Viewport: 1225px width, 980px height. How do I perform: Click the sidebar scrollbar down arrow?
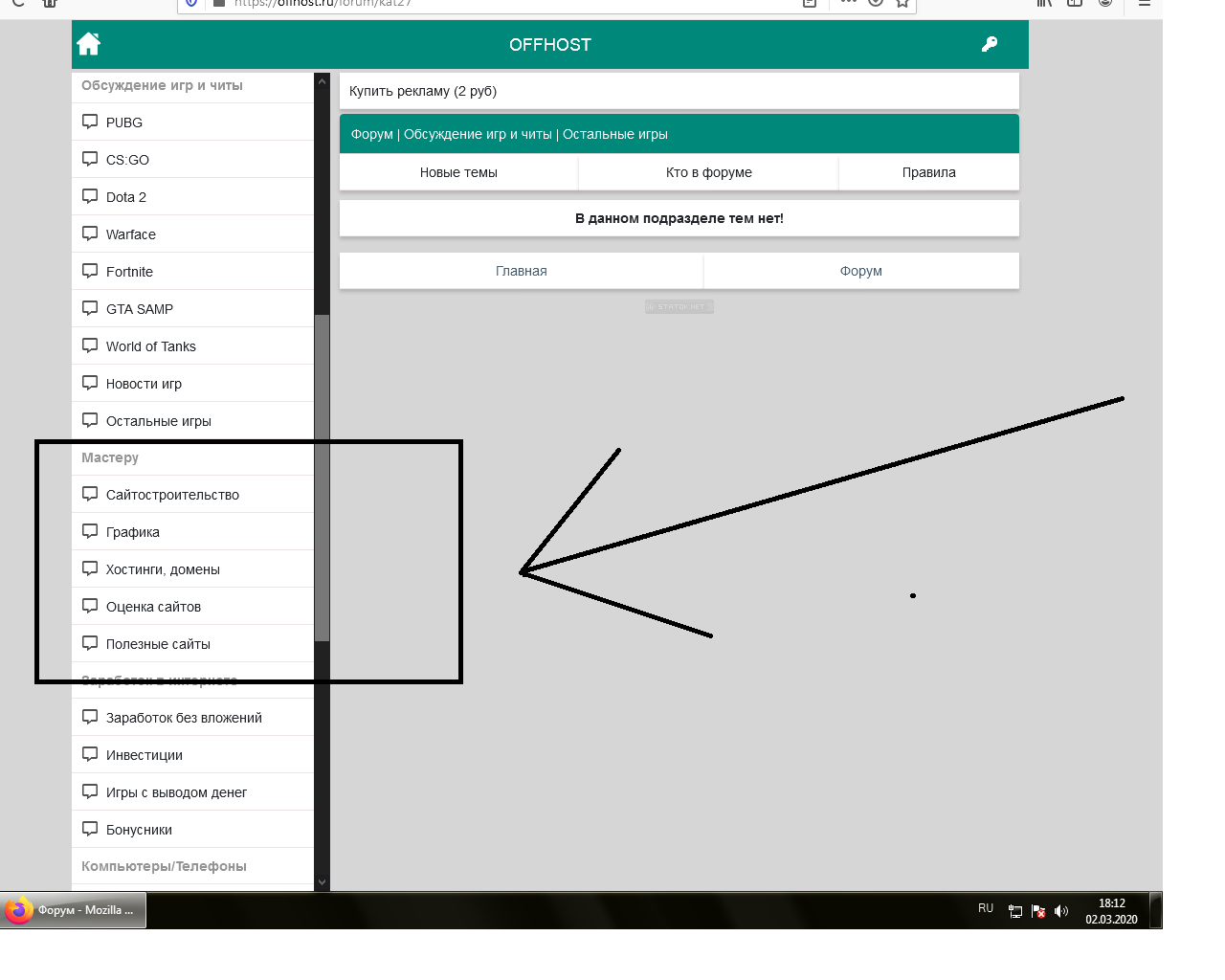(322, 882)
